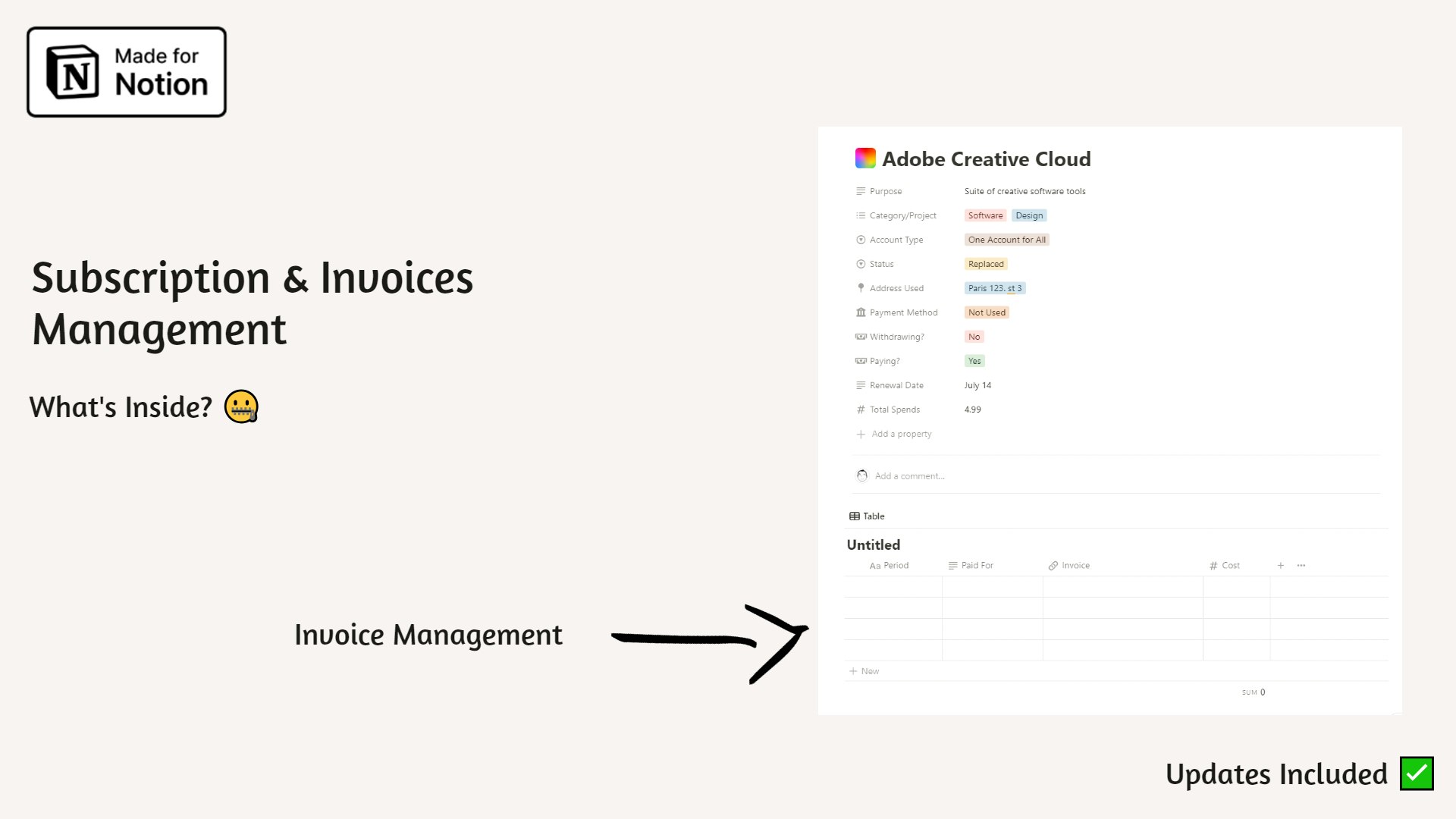The image size is (1456, 819).
Task: Click the Payment Method property label
Action: (903, 312)
